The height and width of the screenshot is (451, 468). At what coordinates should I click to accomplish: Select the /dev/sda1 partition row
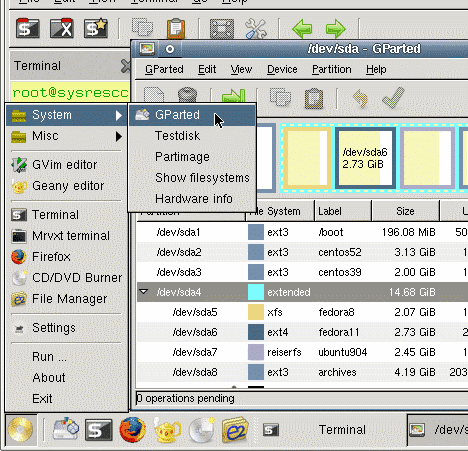tap(302, 232)
